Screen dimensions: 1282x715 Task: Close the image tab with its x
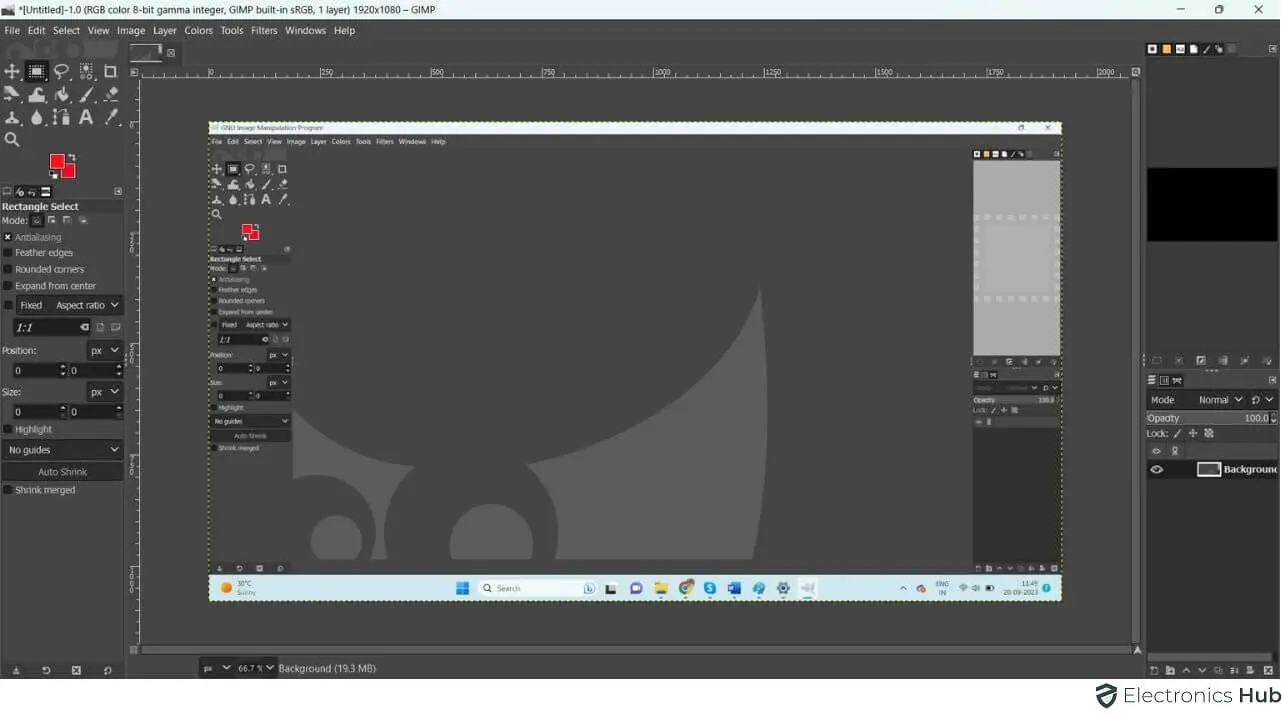[x=171, y=52]
